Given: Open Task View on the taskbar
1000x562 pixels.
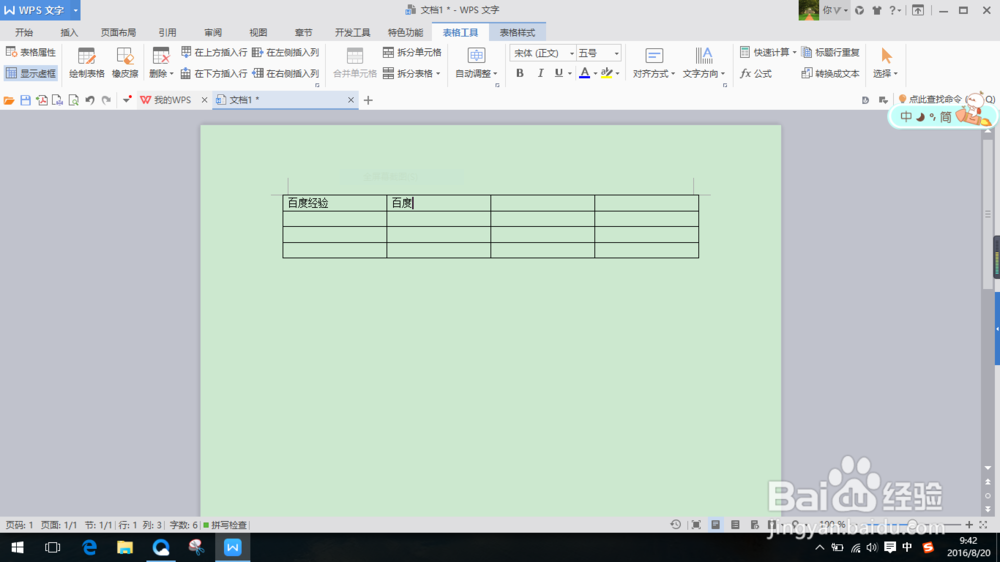Looking at the screenshot, I should pos(52,547).
